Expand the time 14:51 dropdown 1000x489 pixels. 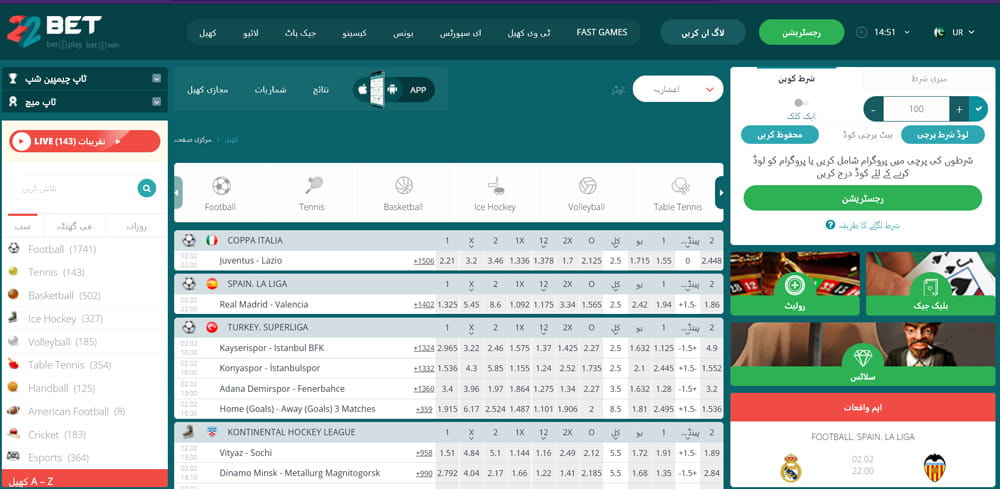pos(907,32)
